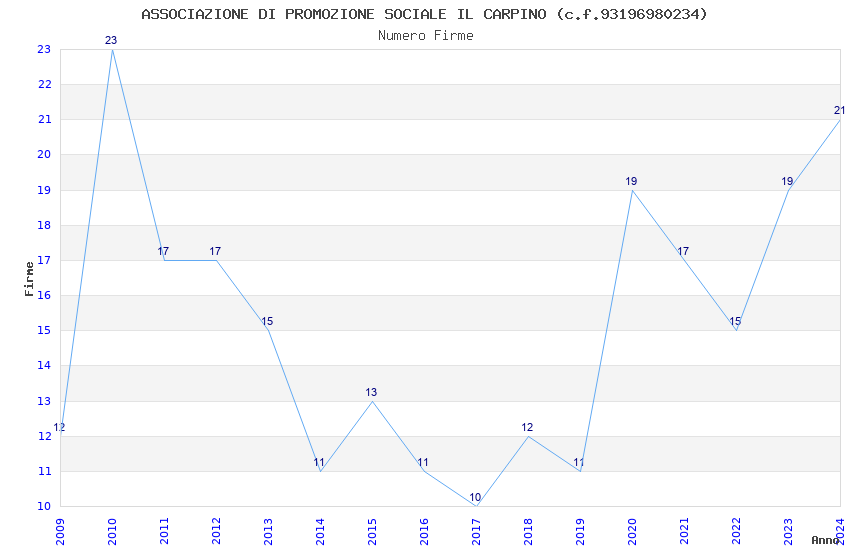Click the x-axis year label 2019
Image resolution: width=850 pixels, height=550 pixels.
pyautogui.click(x=581, y=532)
